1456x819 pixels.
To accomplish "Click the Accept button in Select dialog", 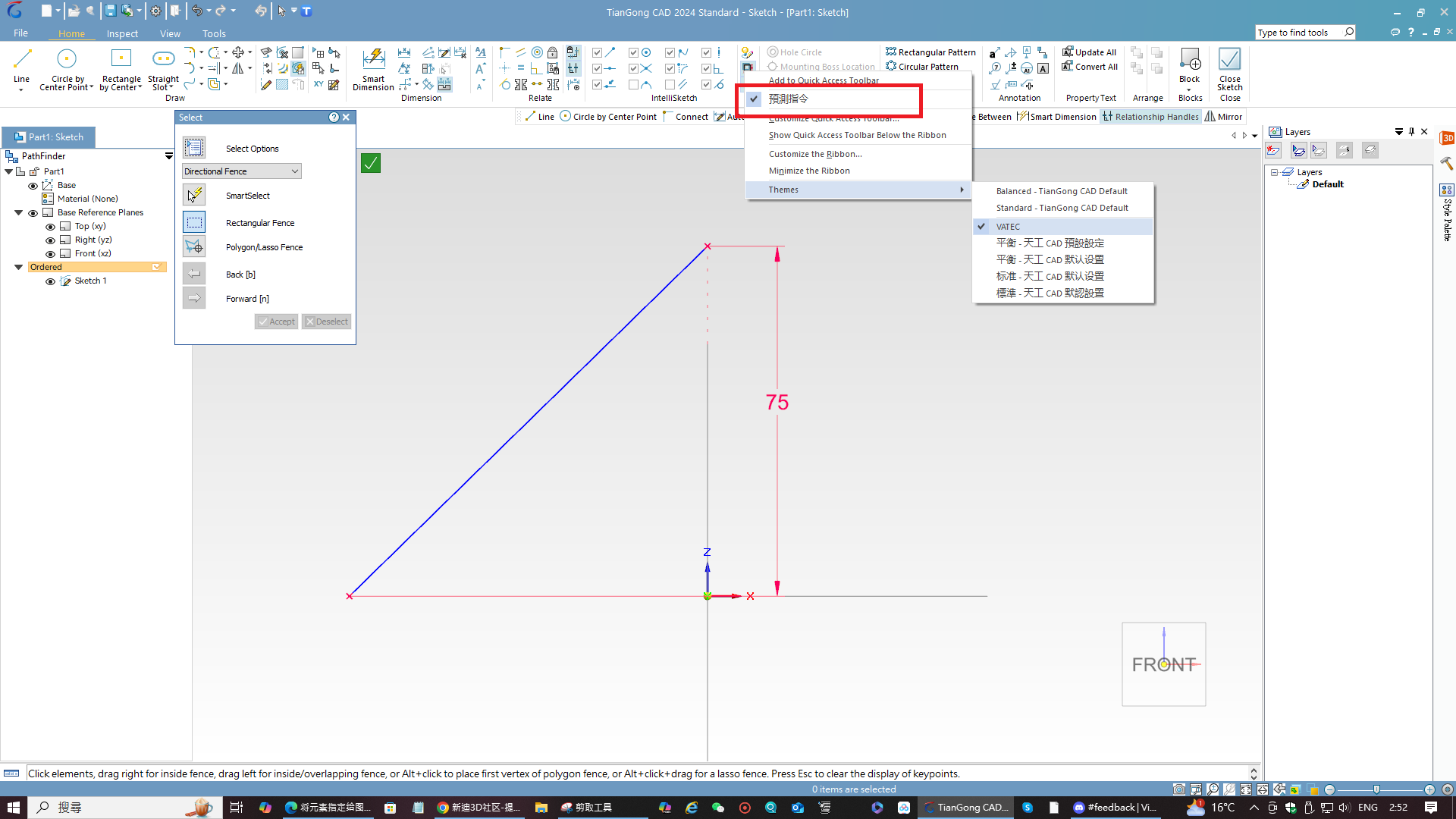I will click(276, 322).
